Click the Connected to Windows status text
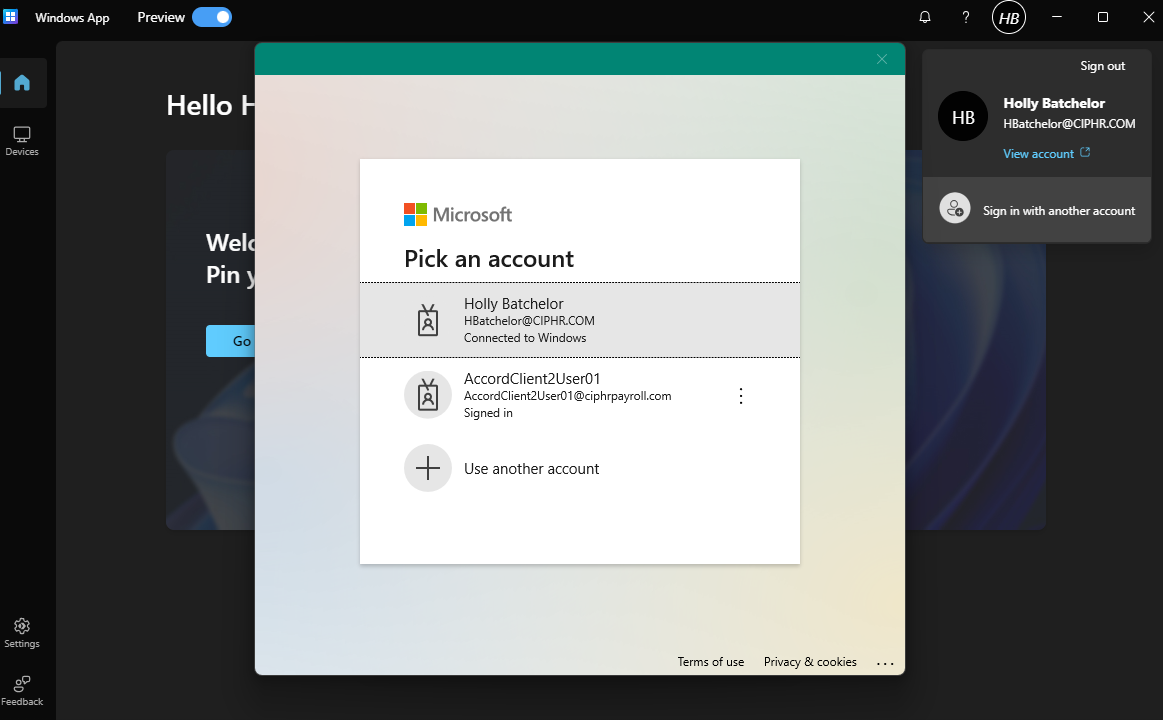 (525, 338)
